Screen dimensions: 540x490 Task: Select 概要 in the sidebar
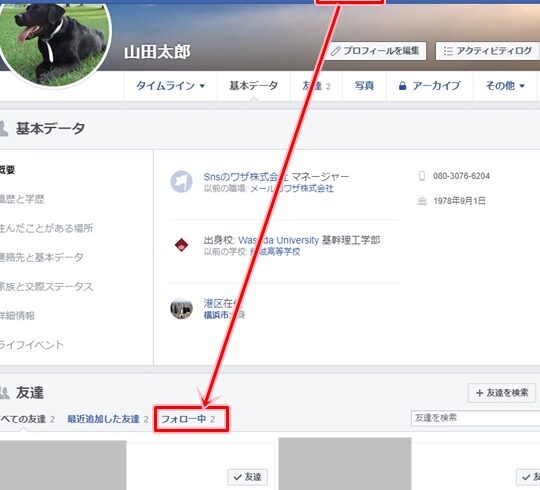7,170
